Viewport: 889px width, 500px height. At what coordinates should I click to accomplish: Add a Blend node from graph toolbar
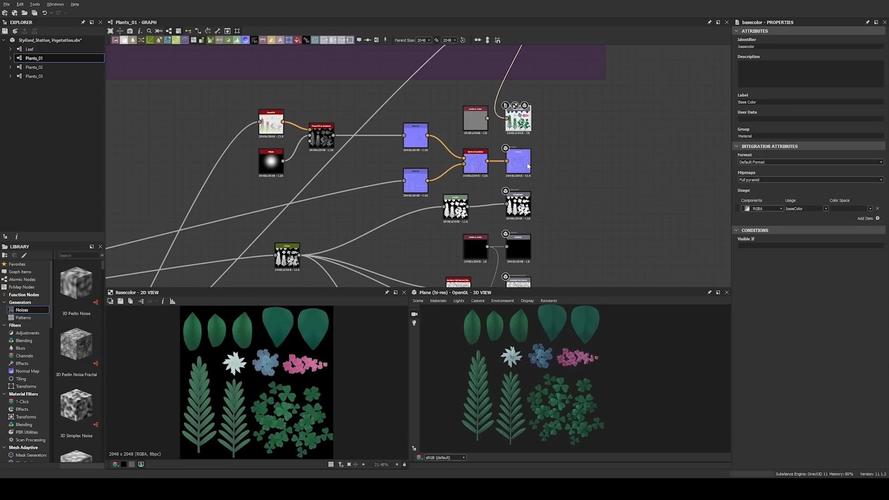[124, 40]
